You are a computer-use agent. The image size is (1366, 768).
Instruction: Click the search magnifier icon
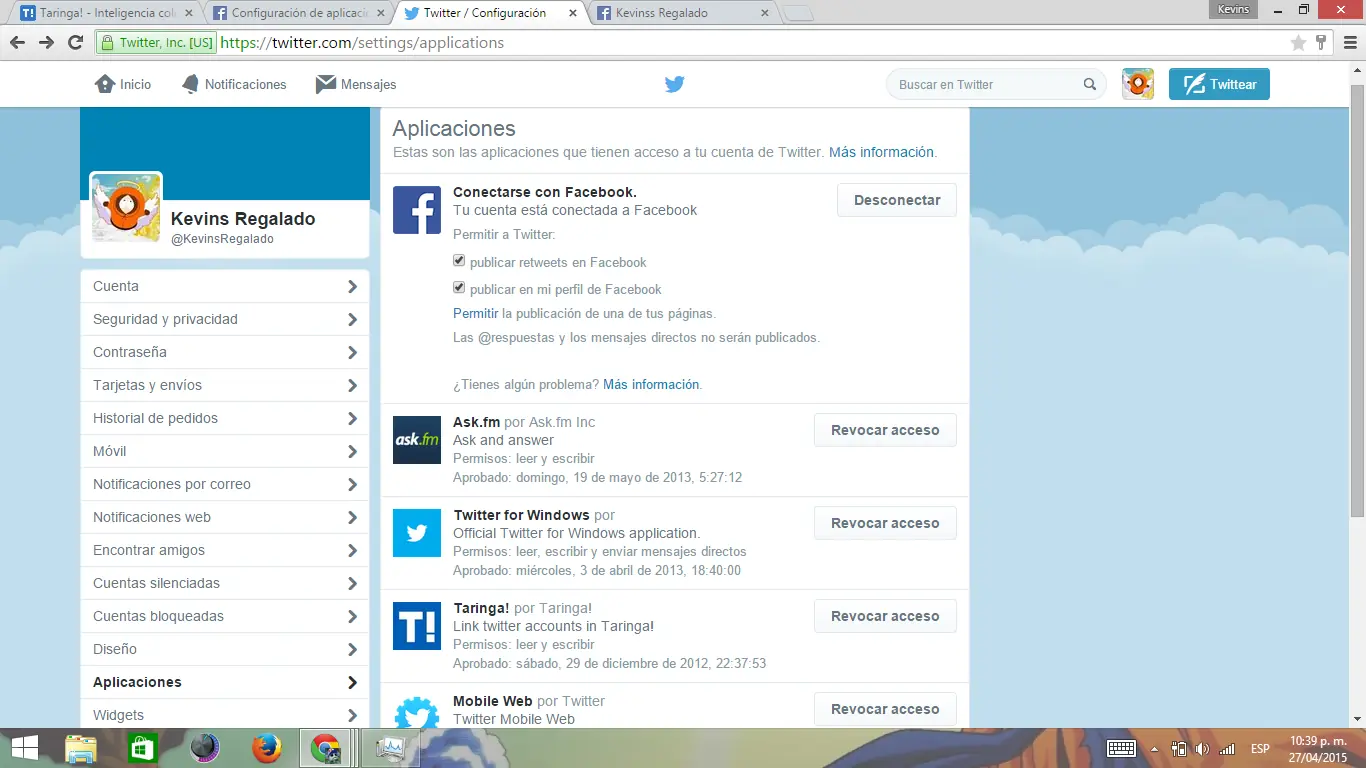(x=1090, y=84)
